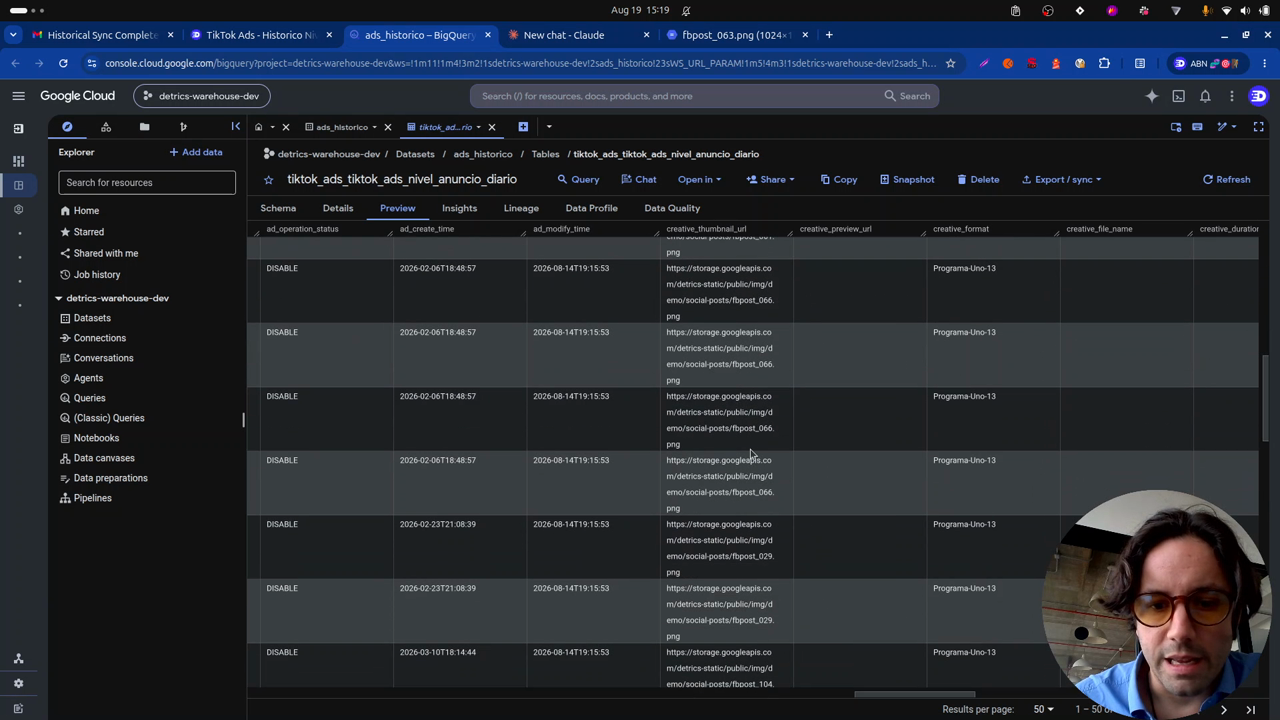Collapse the Explorer left pane
1280x720 pixels.
coord(235,127)
